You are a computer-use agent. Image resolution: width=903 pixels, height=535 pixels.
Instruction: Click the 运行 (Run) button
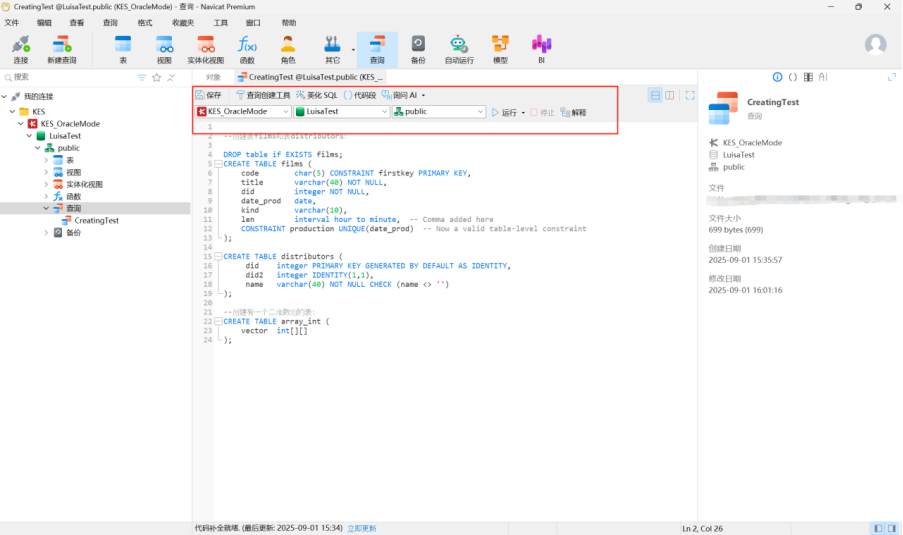pos(504,112)
